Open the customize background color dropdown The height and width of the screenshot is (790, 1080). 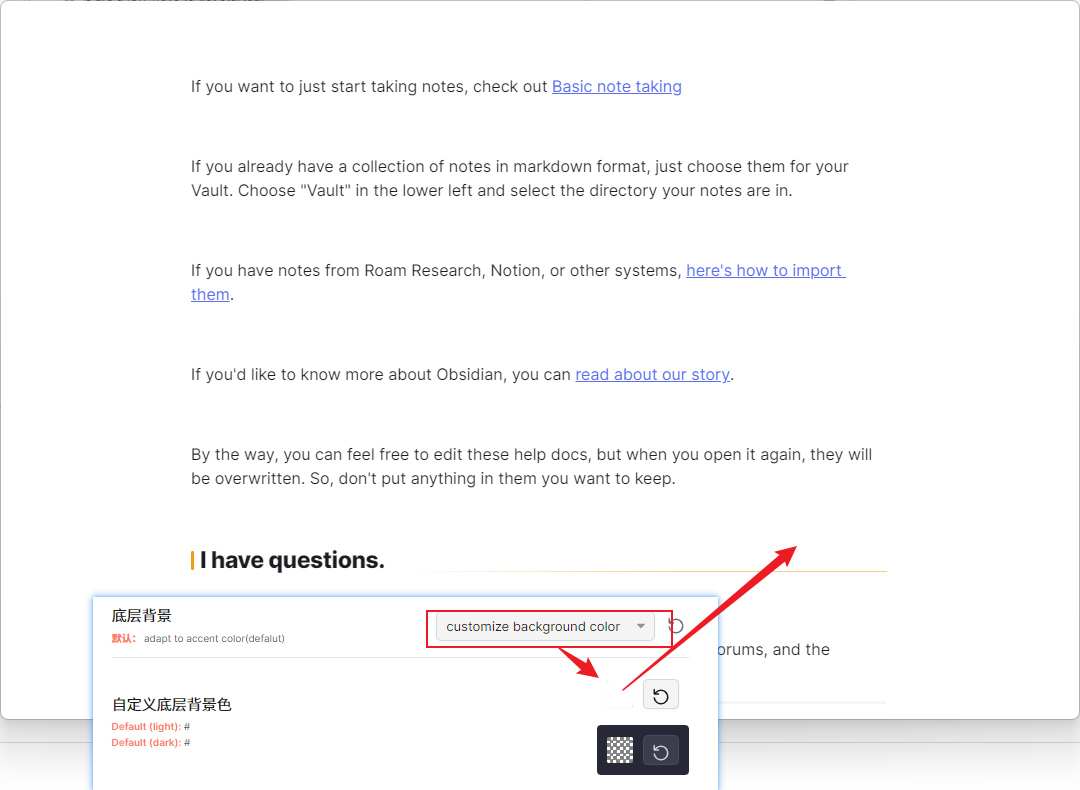[545, 627]
